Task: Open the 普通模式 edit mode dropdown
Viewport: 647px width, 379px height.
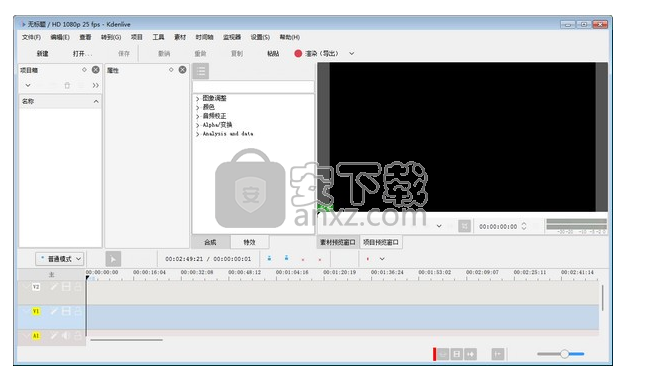Action: click(x=60, y=259)
